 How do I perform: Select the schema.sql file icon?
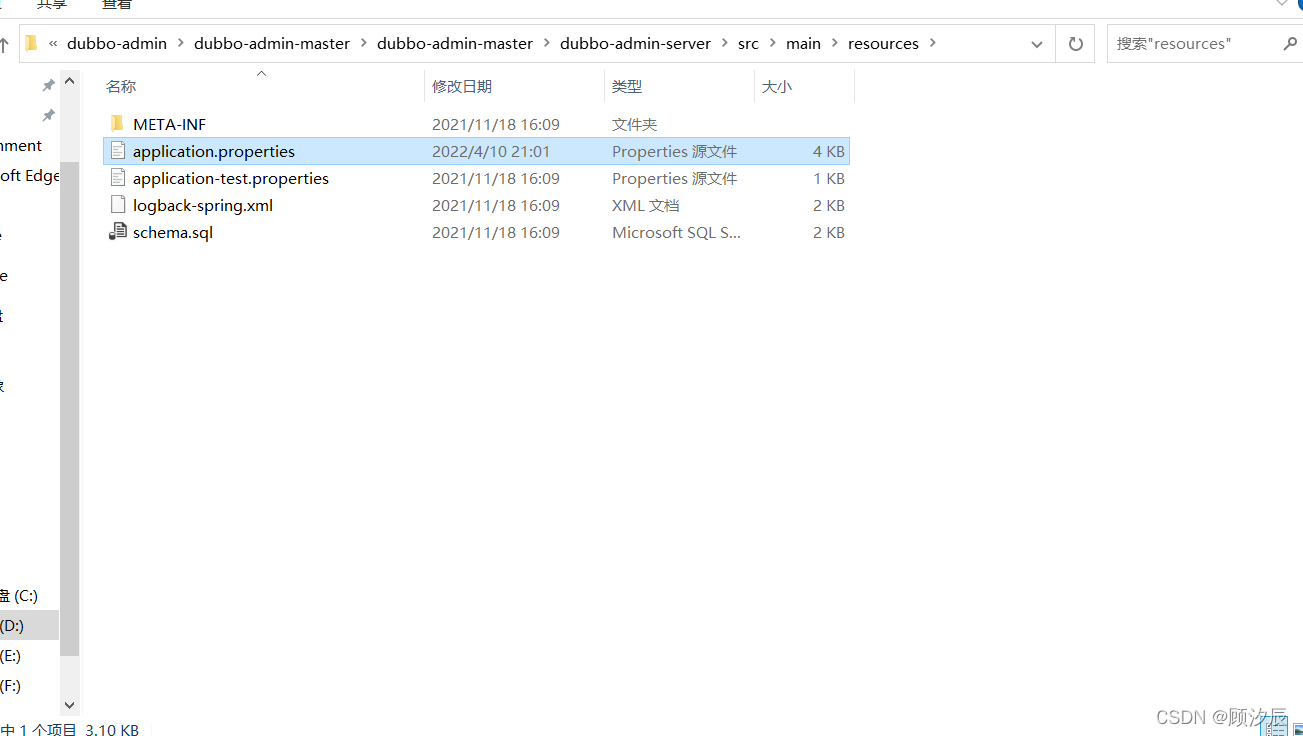point(118,232)
